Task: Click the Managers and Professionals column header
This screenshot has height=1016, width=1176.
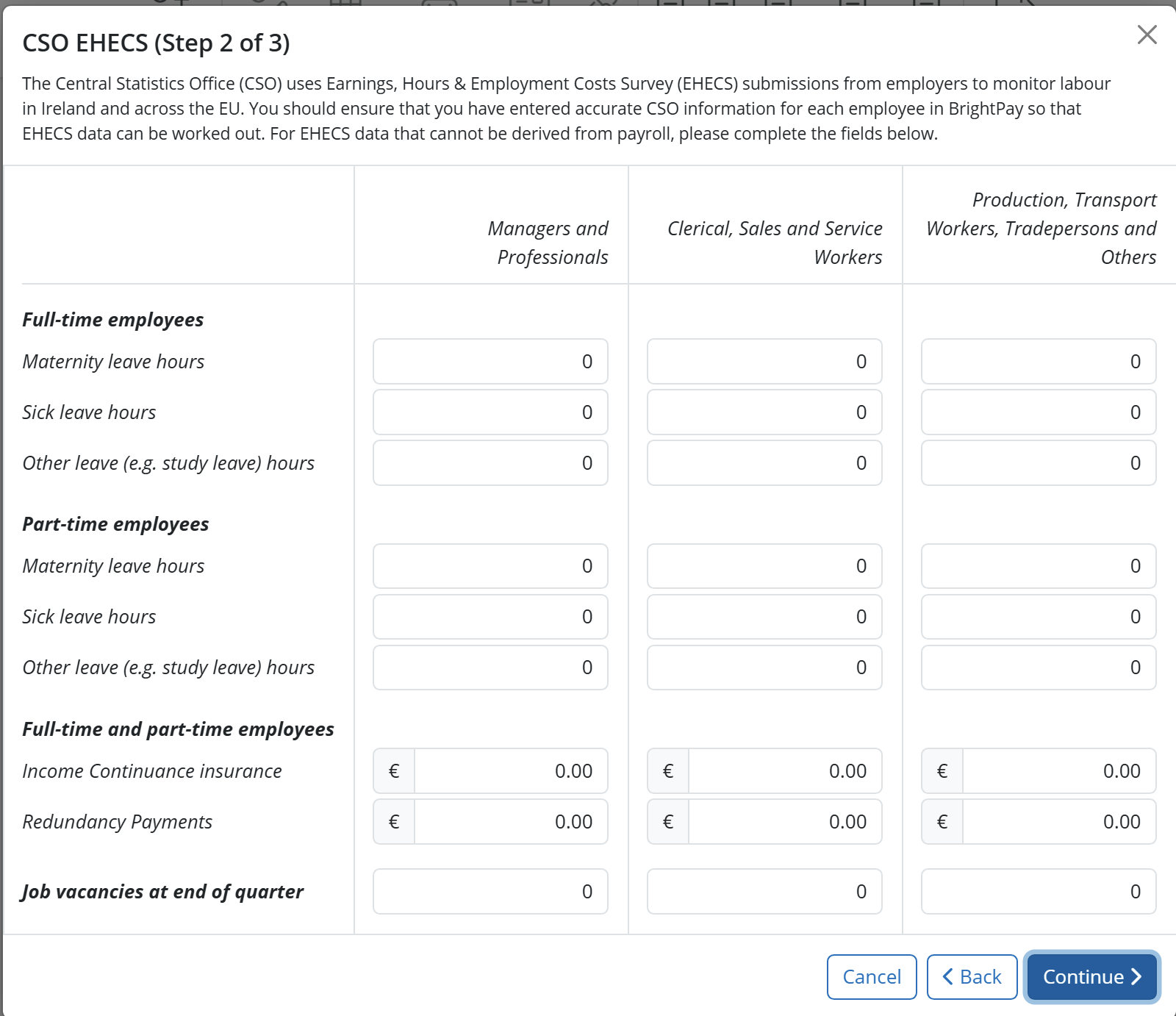Action: tap(548, 243)
